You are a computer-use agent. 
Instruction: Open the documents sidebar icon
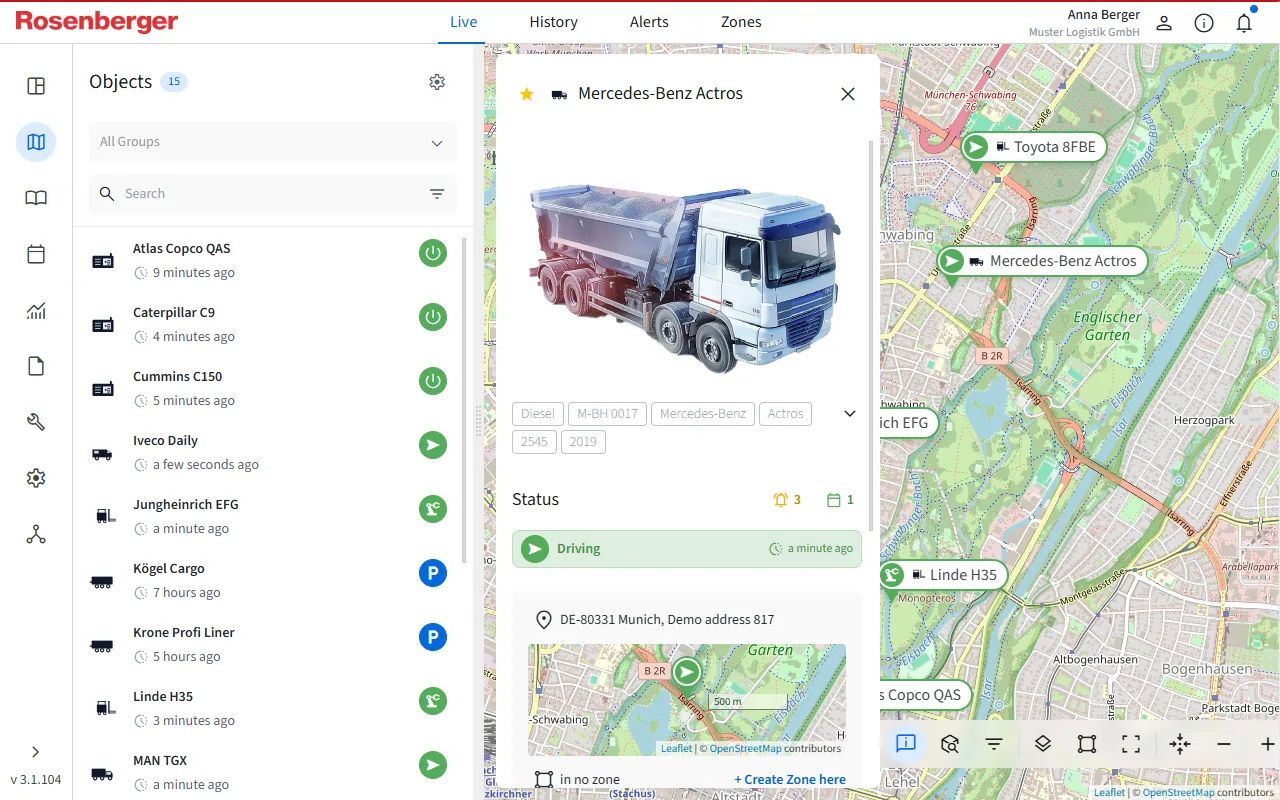(x=36, y=366)
